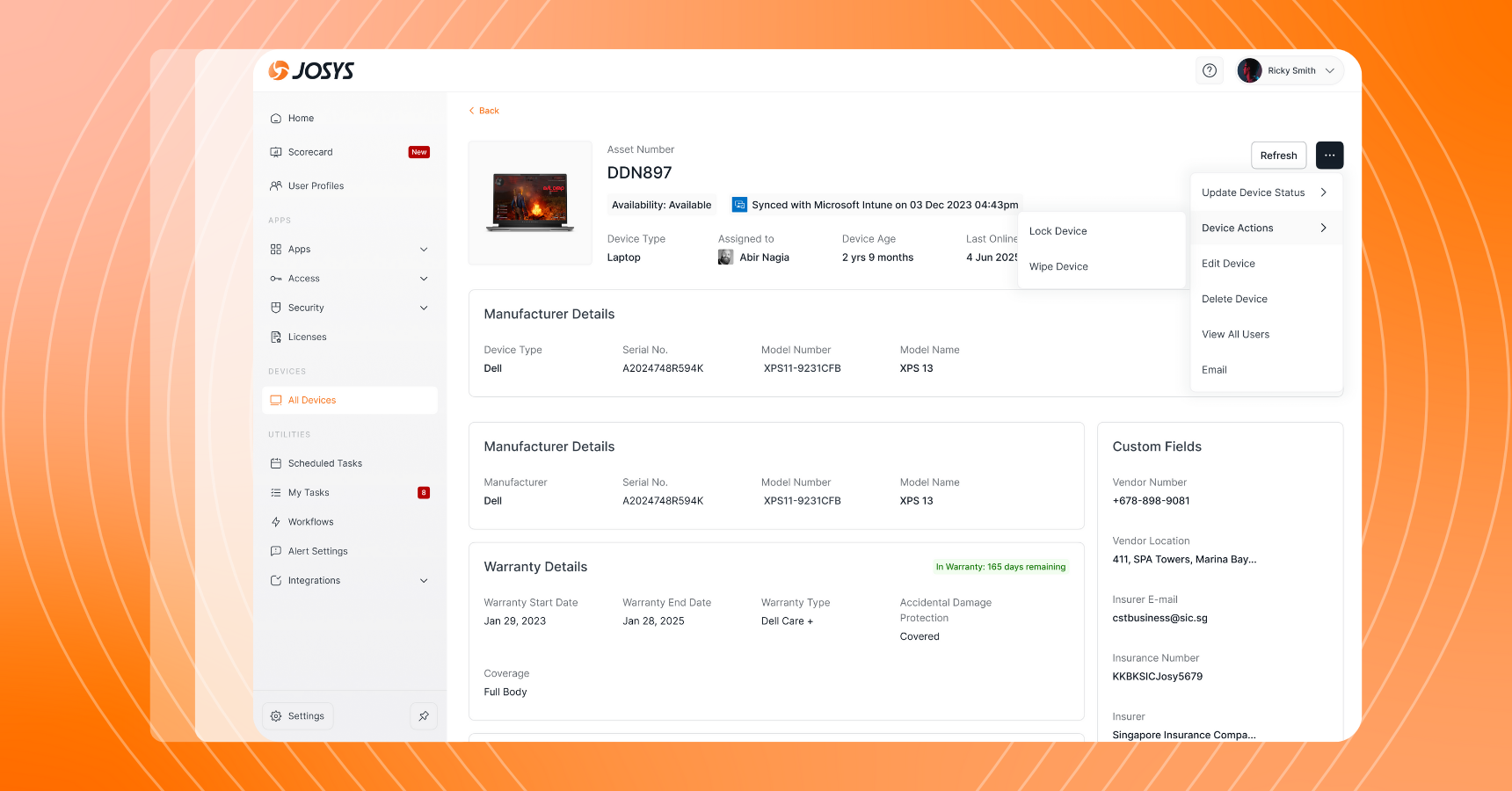Open All Devices in the sidebar
Screen dimensions: 1512x791
tap(350, 401)
